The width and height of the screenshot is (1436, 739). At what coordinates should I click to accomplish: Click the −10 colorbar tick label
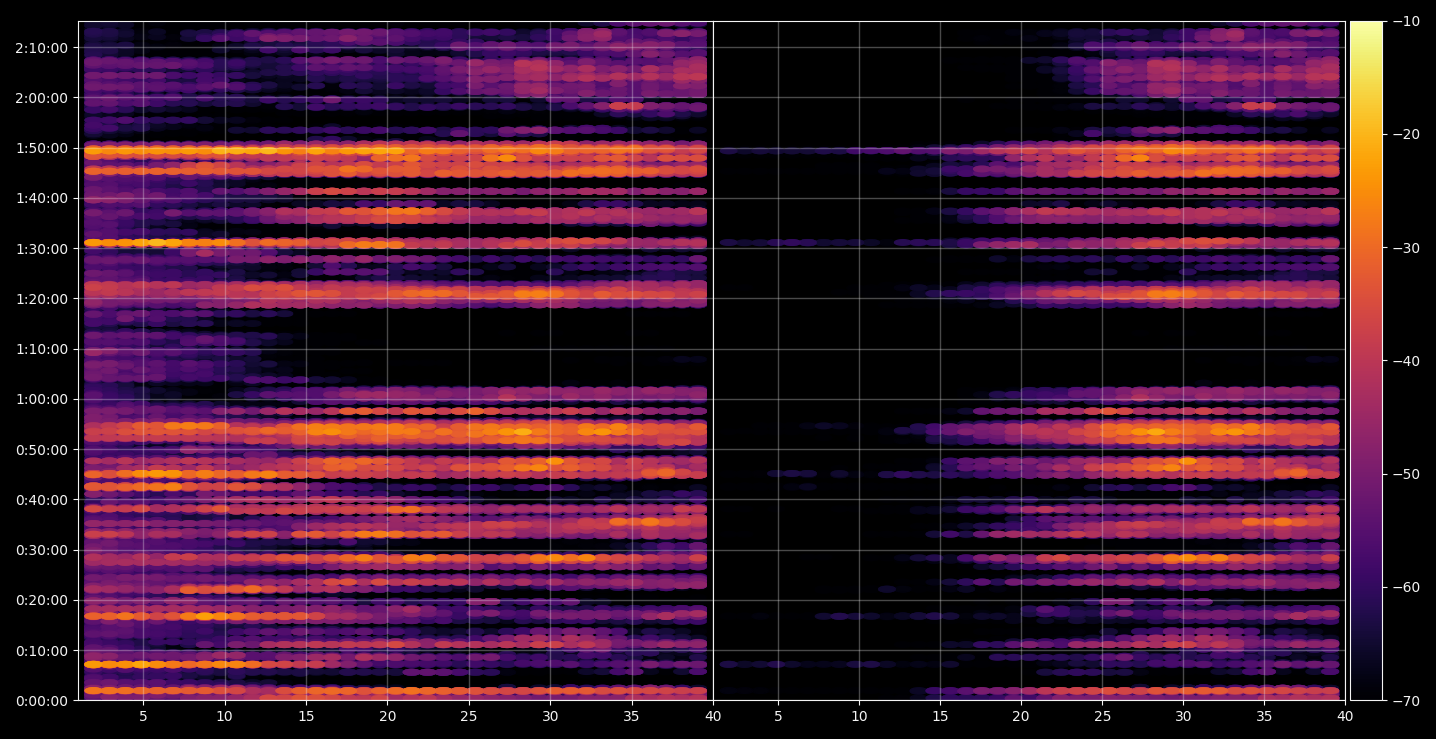click(x=1404, y=22)
